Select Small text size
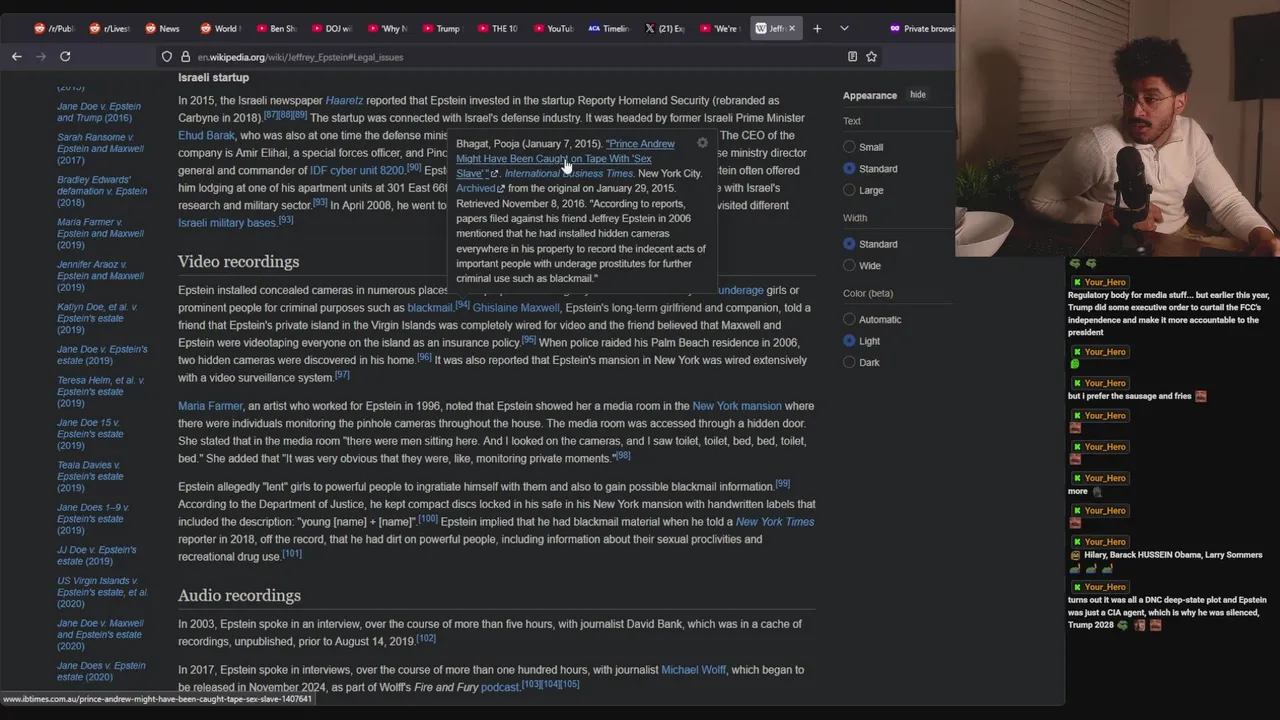Screen dimensions: 1280x720 click(x=849, y=147)
